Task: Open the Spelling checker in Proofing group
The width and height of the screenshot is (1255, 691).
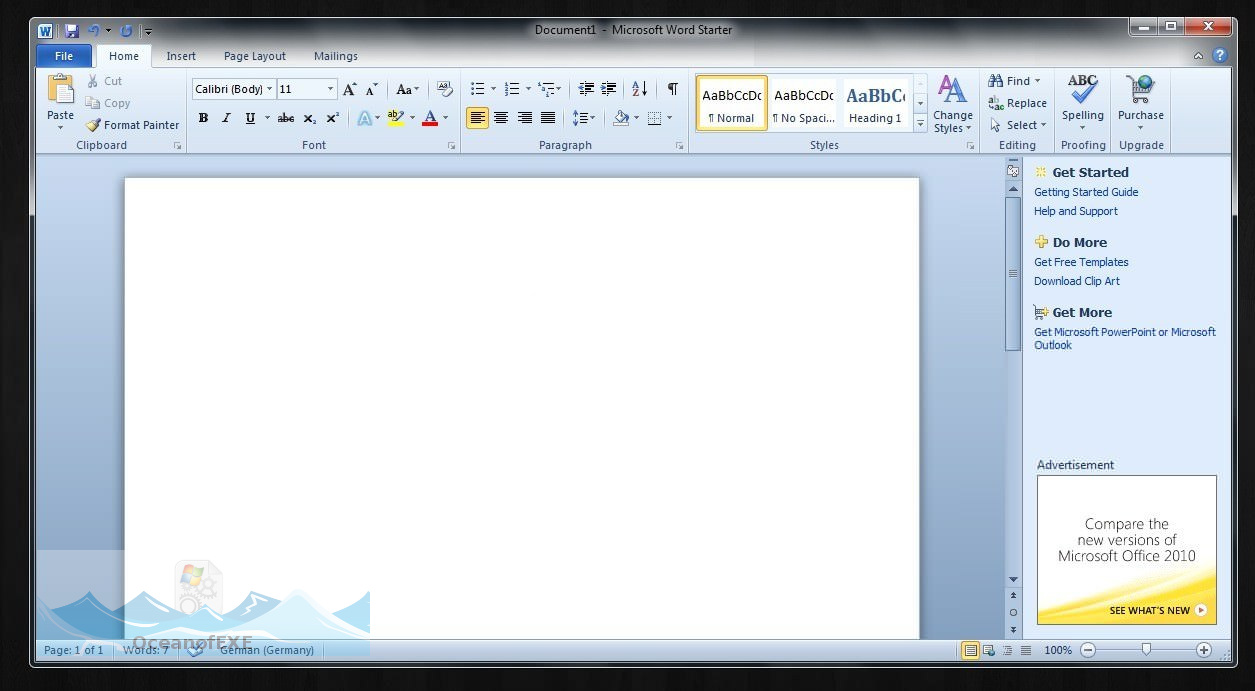Action: 1082,100
